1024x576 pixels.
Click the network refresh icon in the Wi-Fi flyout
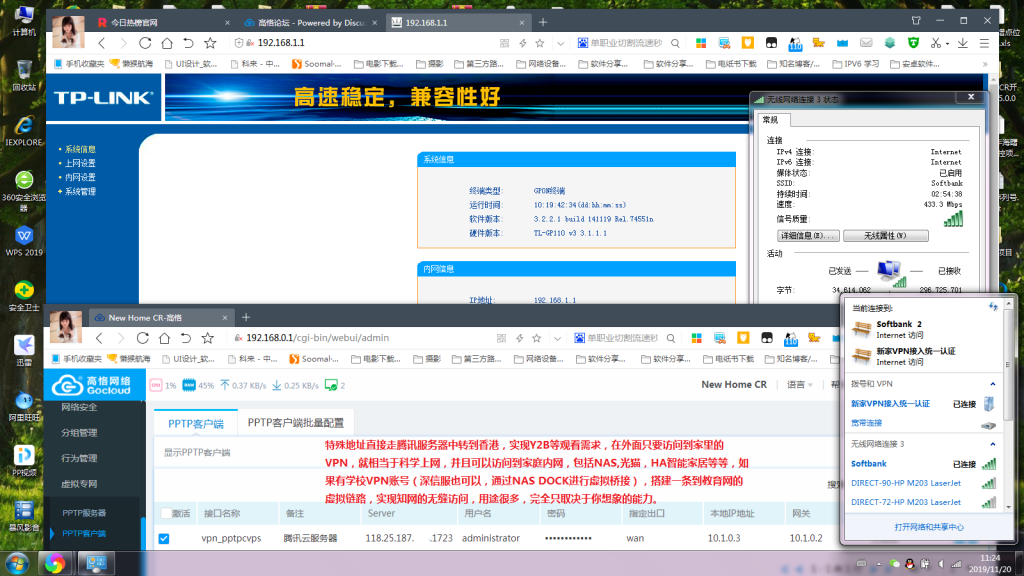(993, 307)
